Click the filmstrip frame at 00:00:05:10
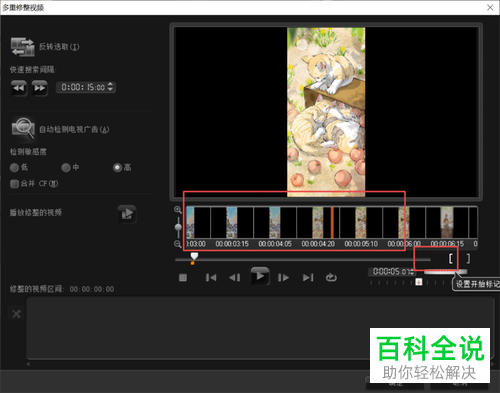This screenshot has width=500, height=393. point(361,222)
